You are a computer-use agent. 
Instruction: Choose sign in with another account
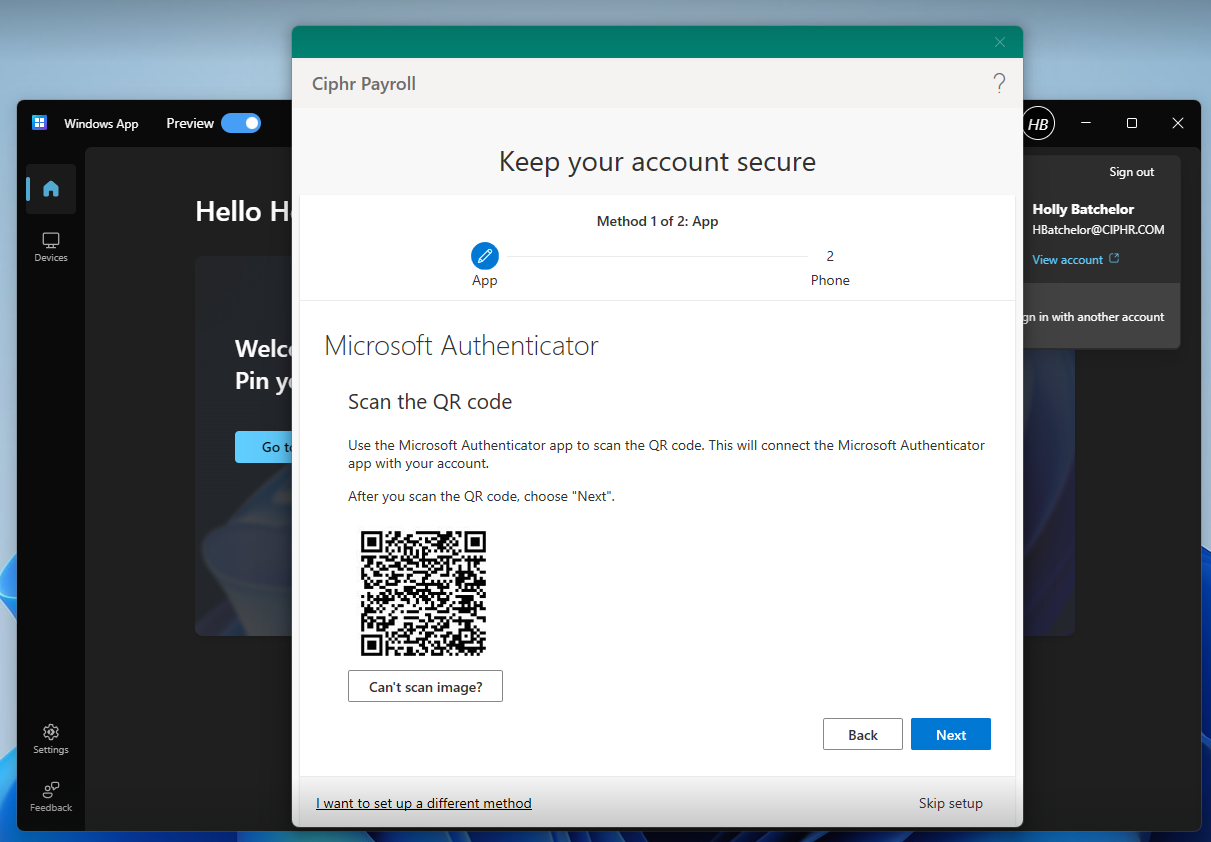1093,317
